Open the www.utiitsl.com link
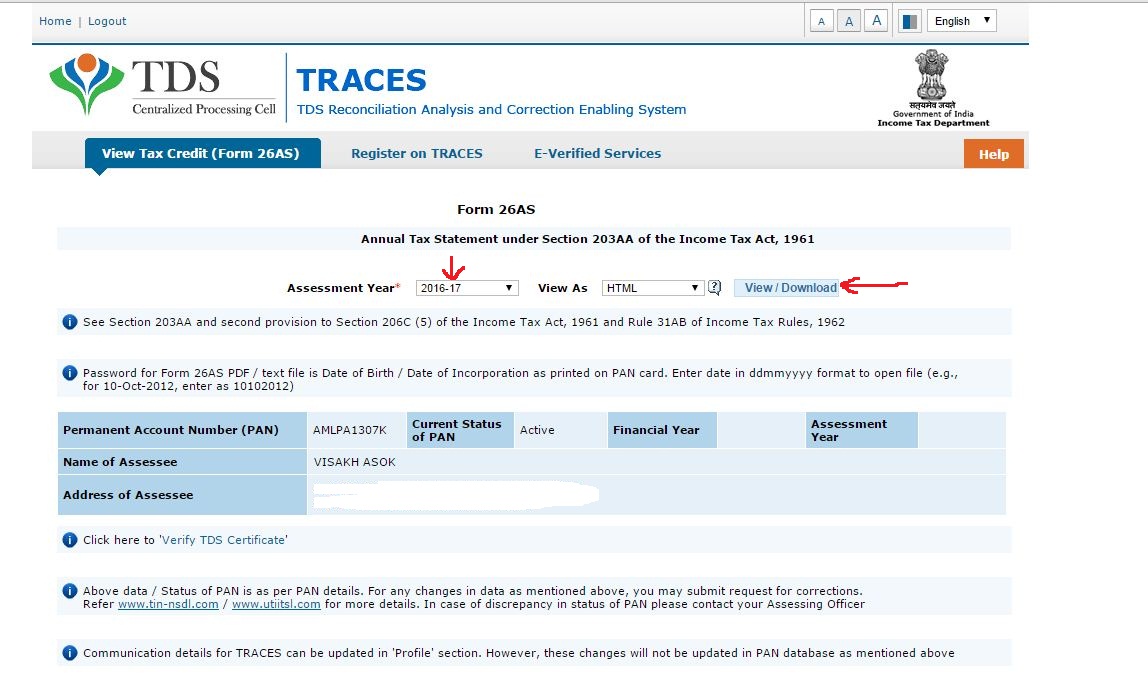This screenshot has width=1148, height=687. tap(276, 604)
